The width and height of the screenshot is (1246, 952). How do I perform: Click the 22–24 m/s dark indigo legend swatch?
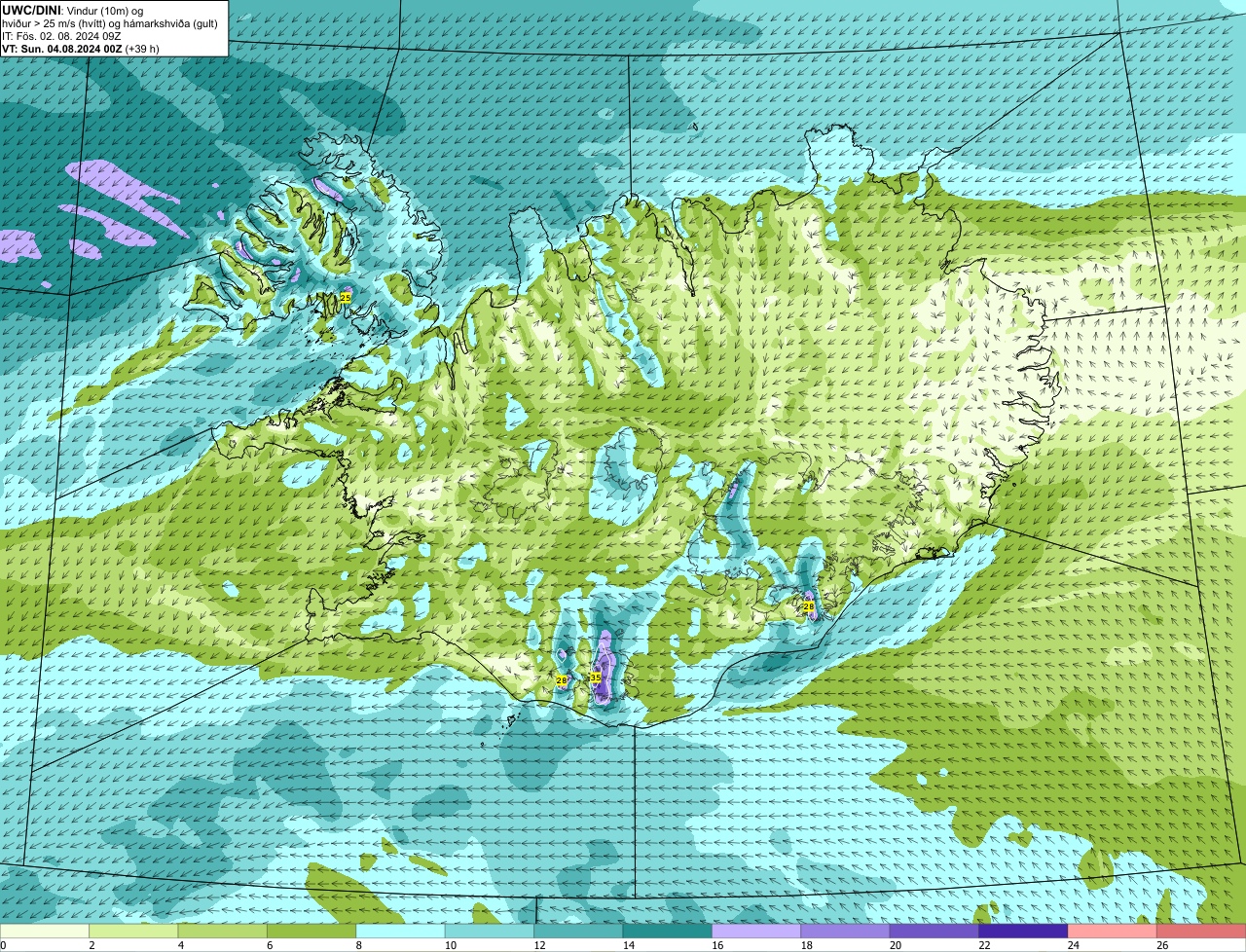pos(1024,931)
